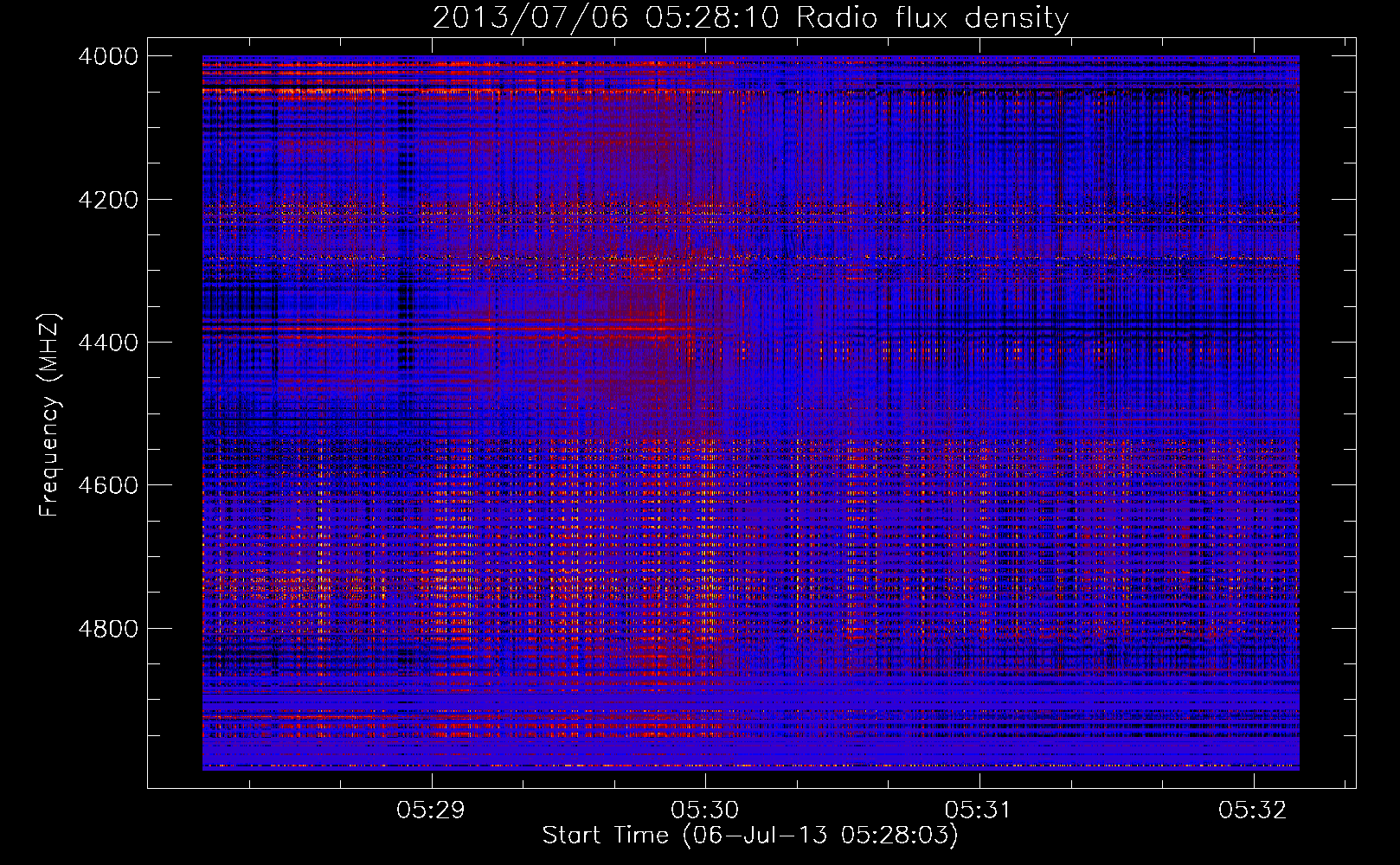Click the 'Frequency (MHZ)' y-axis title
1400x865 pixels.
pos(50,415)
